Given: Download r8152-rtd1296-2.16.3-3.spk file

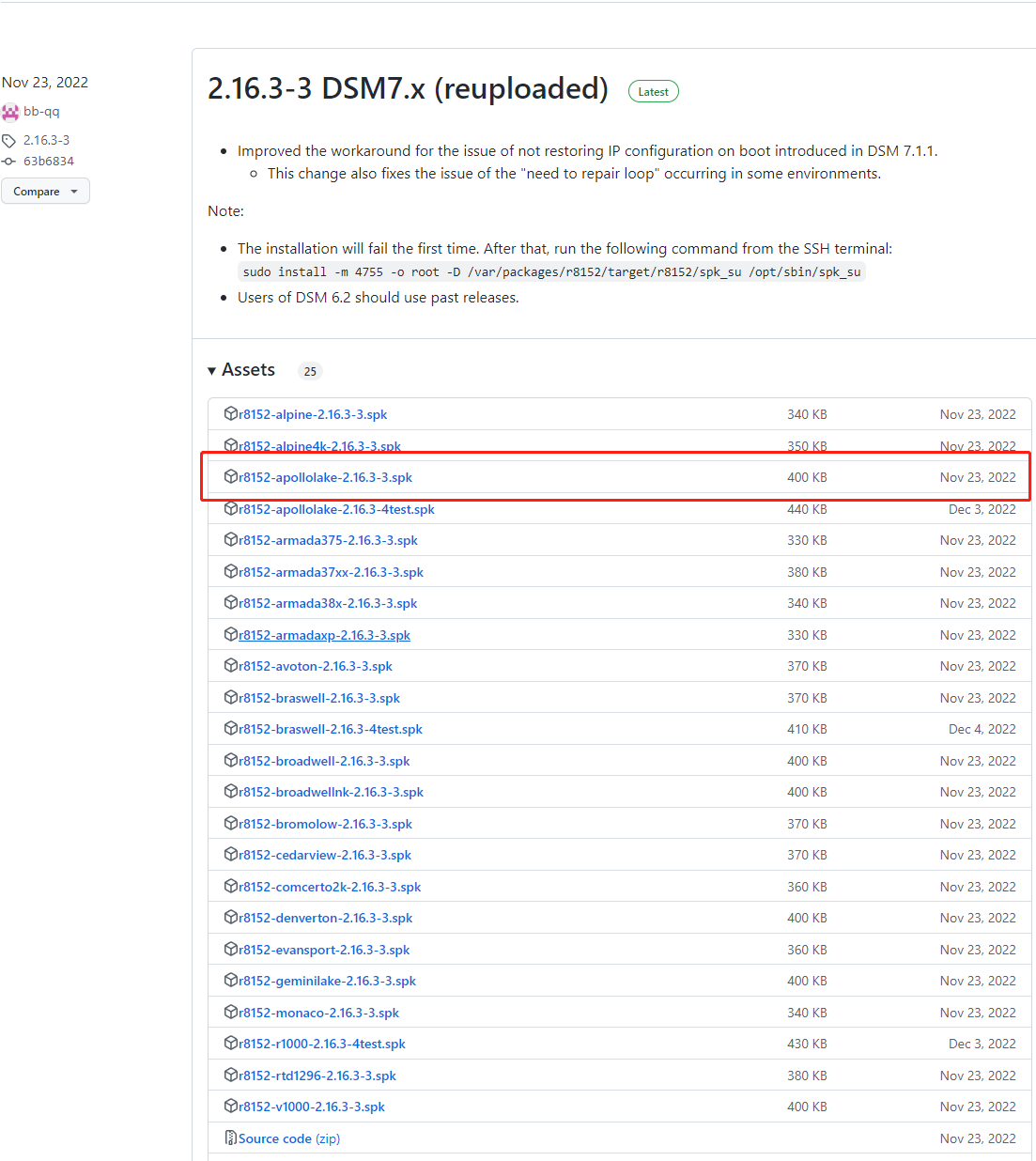Looking at the screenshot, I should pyautogui.click(x=317, y=1076).
